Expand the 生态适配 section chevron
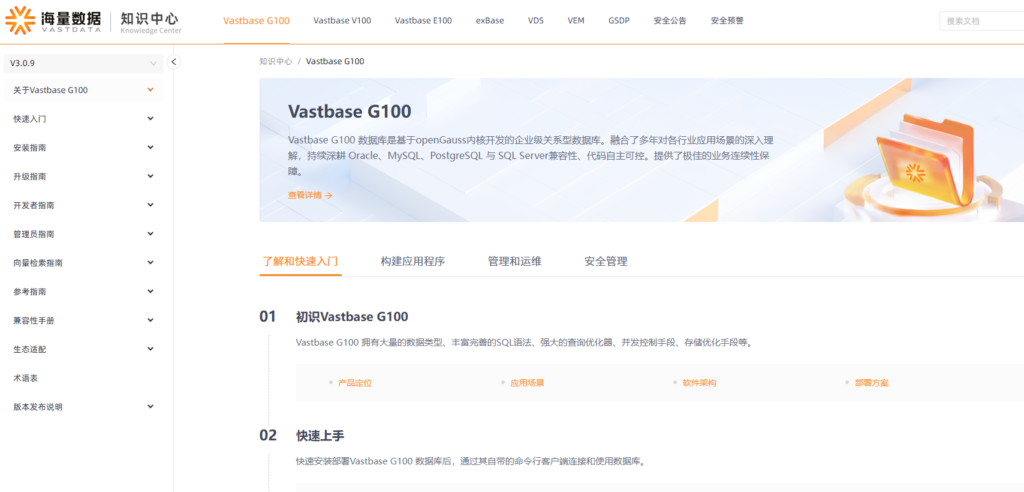 151,349
